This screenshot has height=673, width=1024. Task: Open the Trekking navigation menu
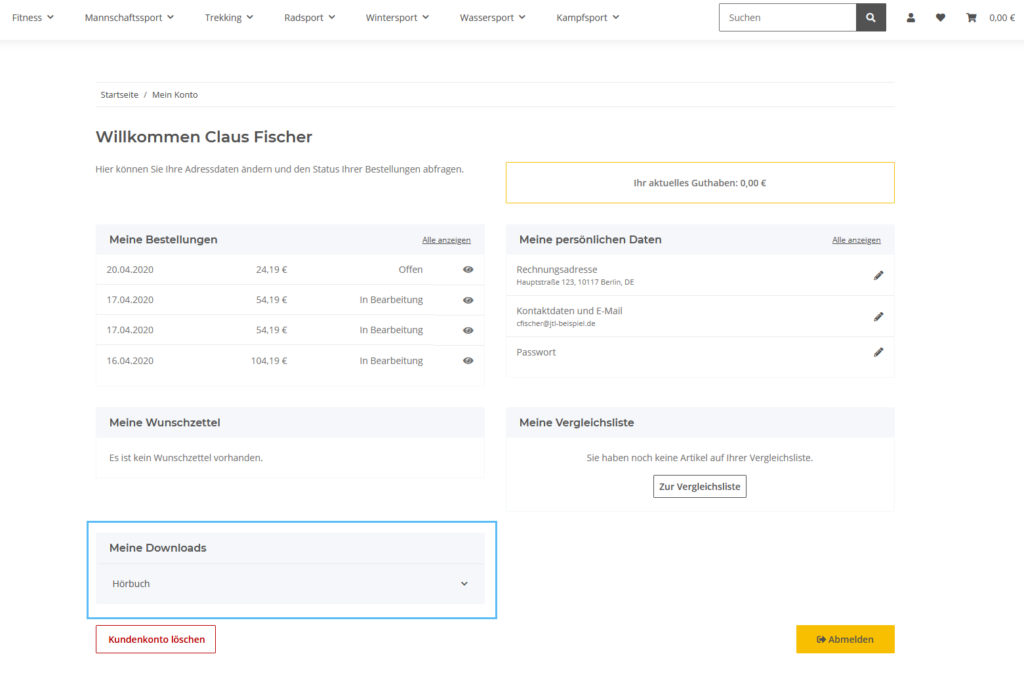(229, 18)
